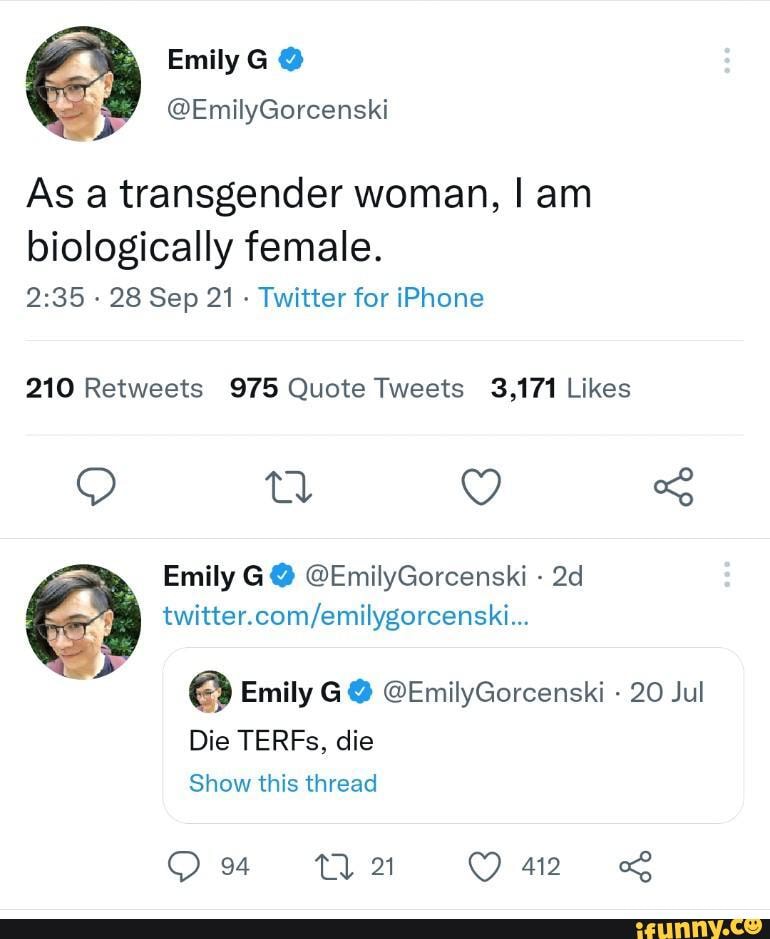Open the Twitter for iPhone source link
The image size is (770, 939).
tap(370, 297)
